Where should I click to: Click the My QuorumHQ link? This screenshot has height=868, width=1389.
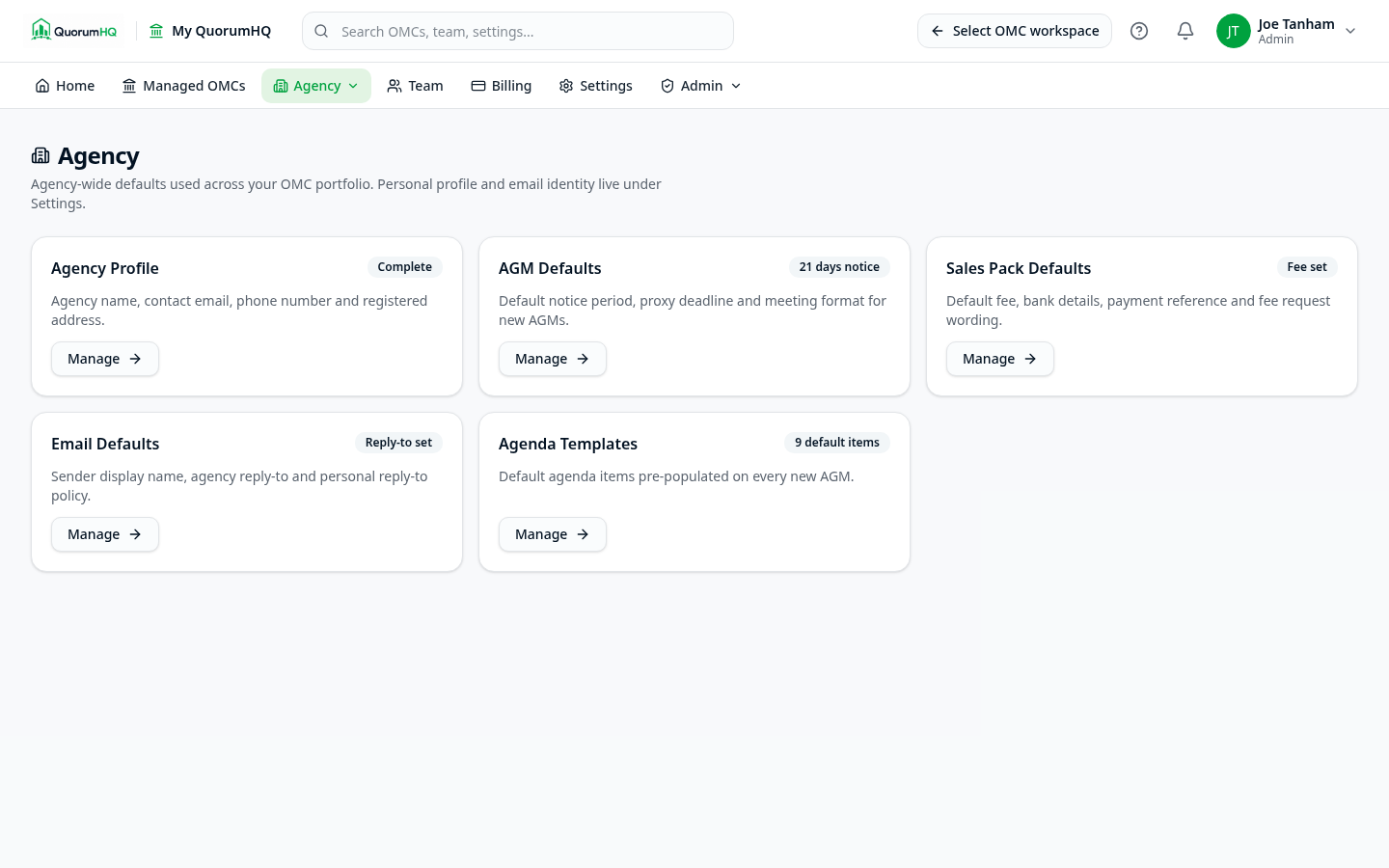click(x=210, y=31)
